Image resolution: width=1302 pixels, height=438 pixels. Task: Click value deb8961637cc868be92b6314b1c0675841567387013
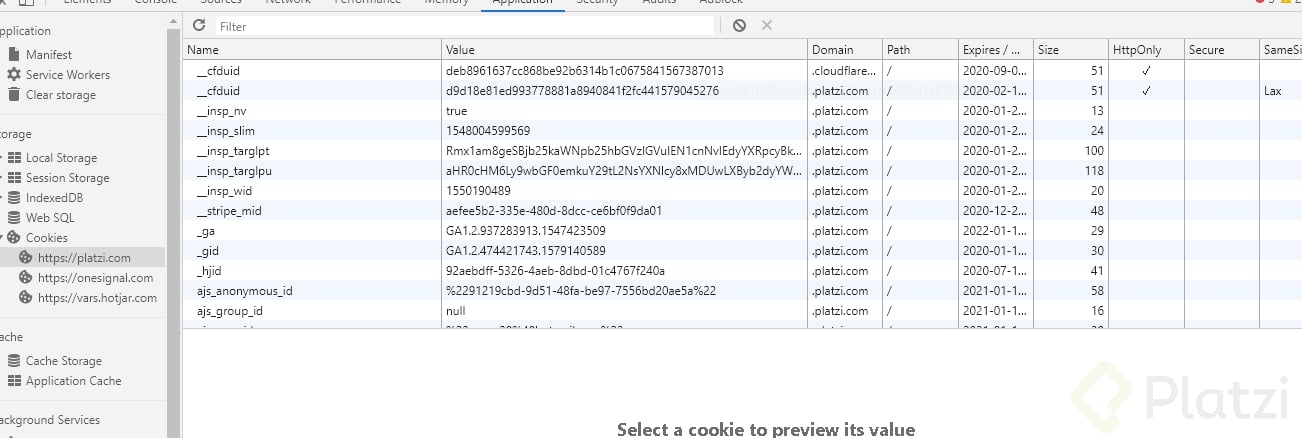click(585, 71)
